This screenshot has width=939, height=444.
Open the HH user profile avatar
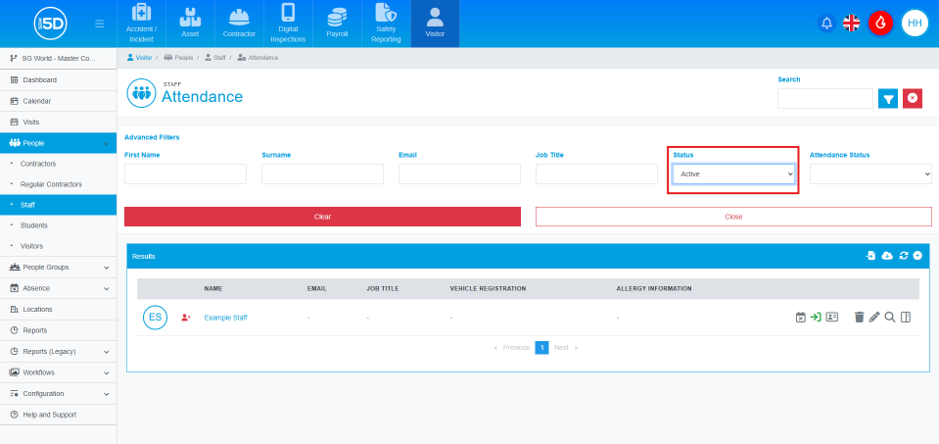pos(914,23)
